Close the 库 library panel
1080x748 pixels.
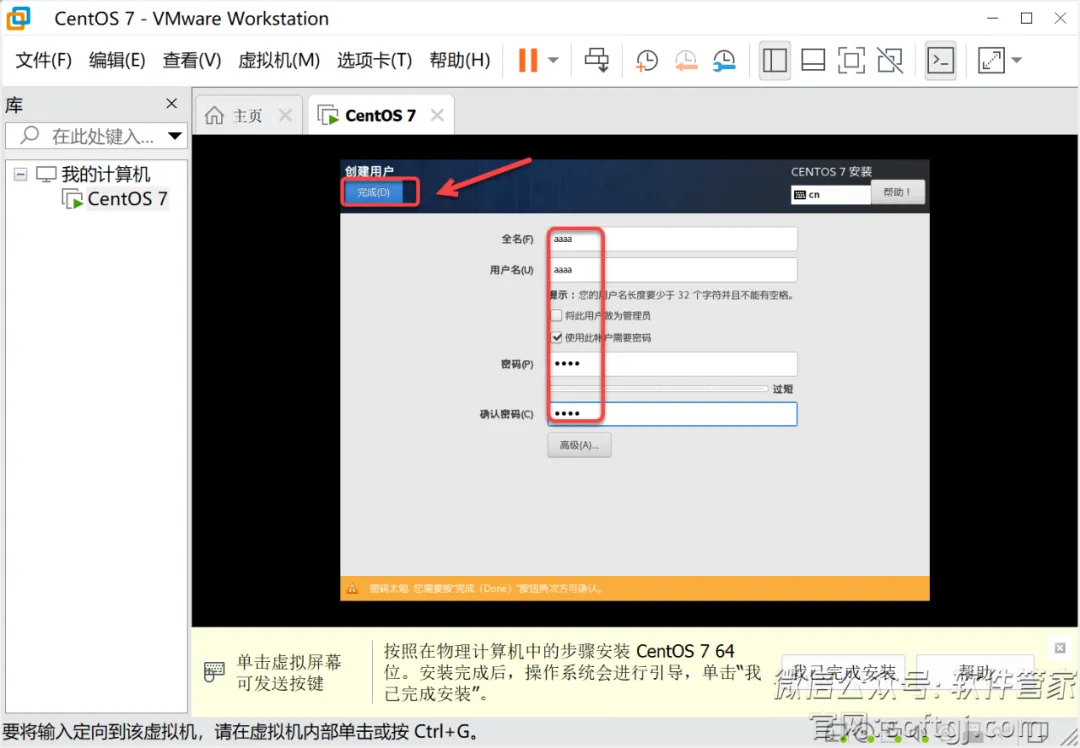point(172,103)
